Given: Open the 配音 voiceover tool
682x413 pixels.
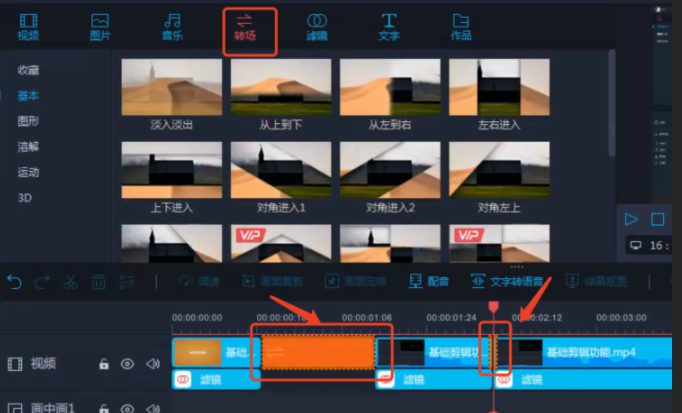Looking at the screenshot, I should [429, 282].
